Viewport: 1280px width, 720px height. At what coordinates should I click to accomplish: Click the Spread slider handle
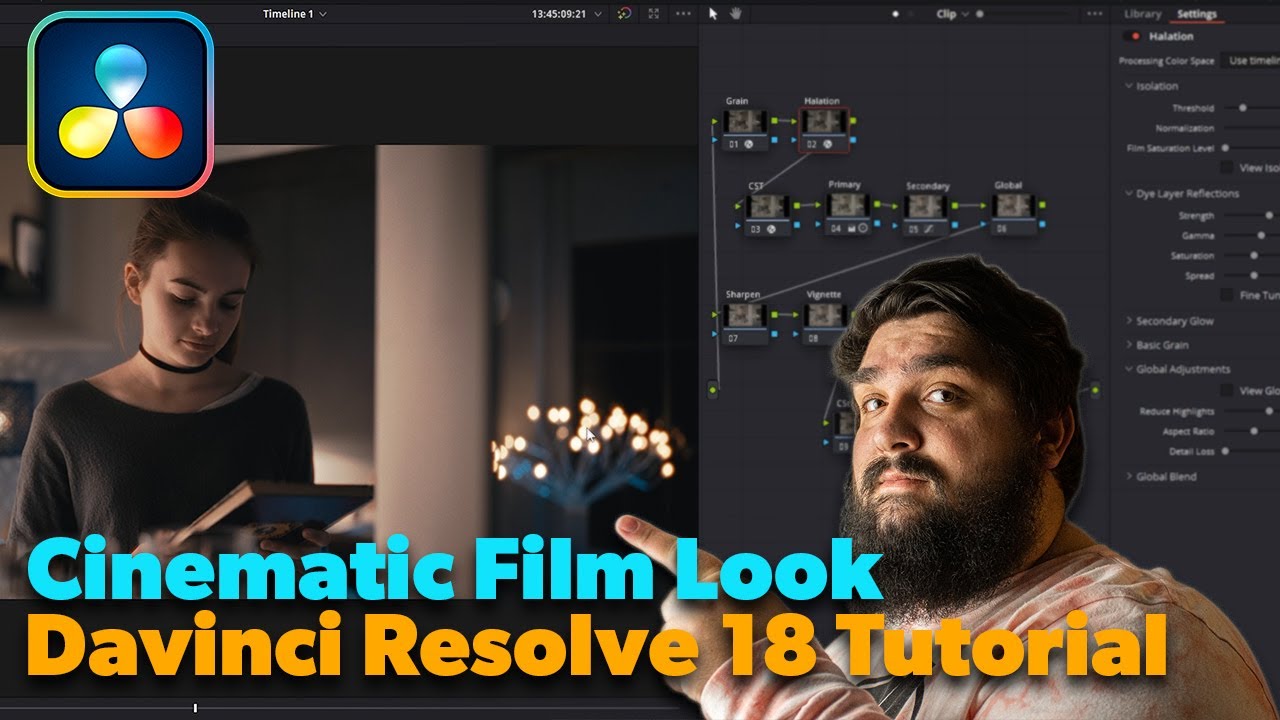coord(1254,276)
